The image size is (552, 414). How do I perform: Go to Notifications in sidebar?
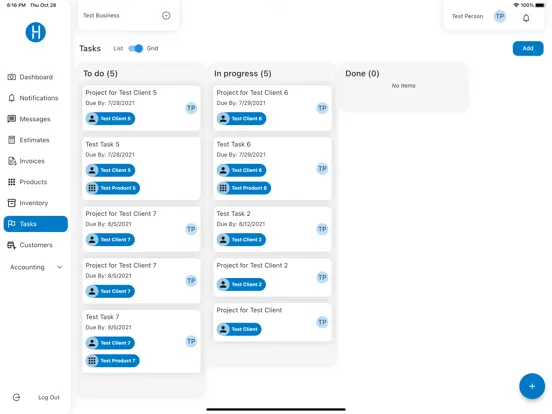coord(35,98)
